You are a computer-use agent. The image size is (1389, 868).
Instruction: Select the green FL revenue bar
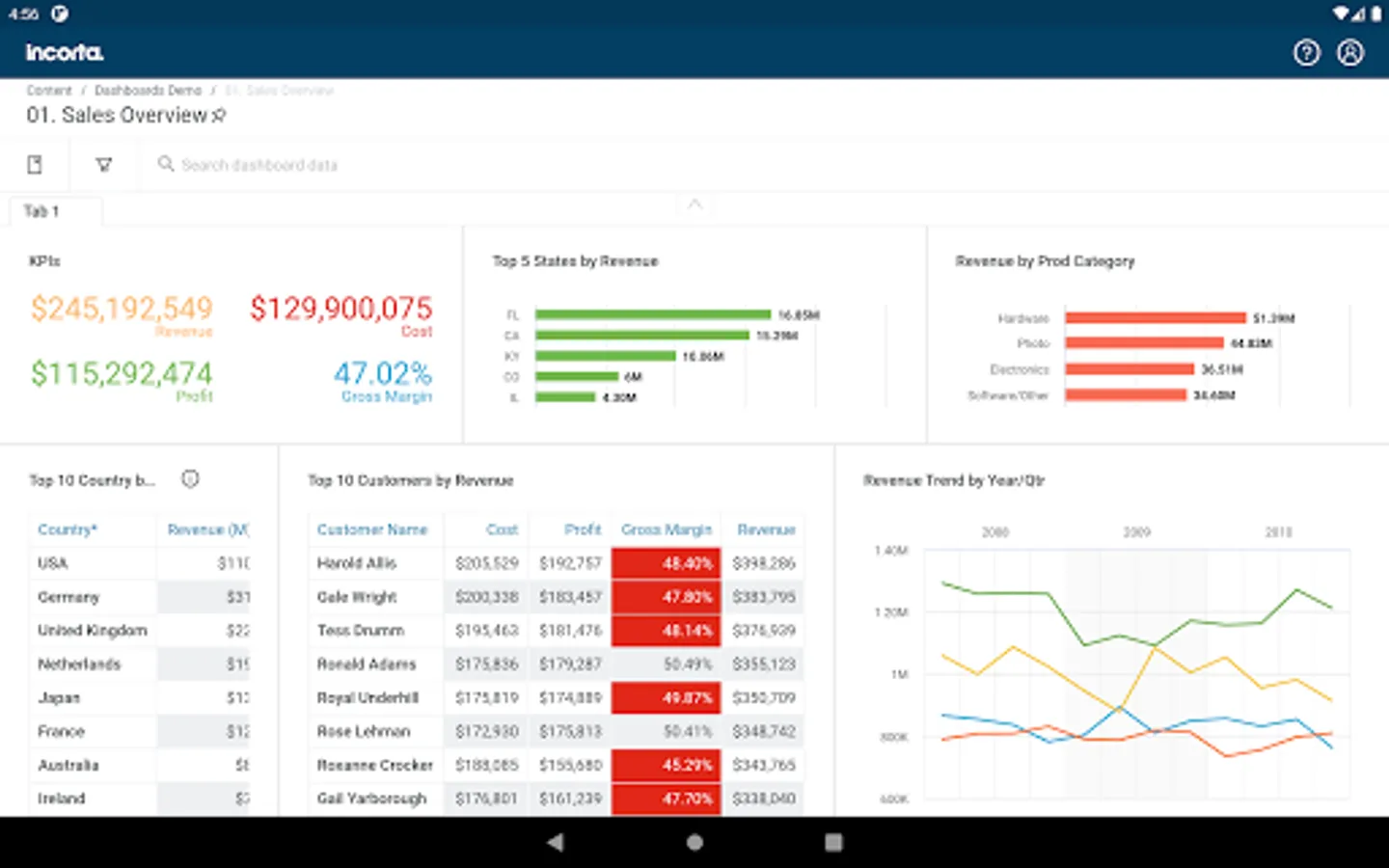[x=653, y=314]
